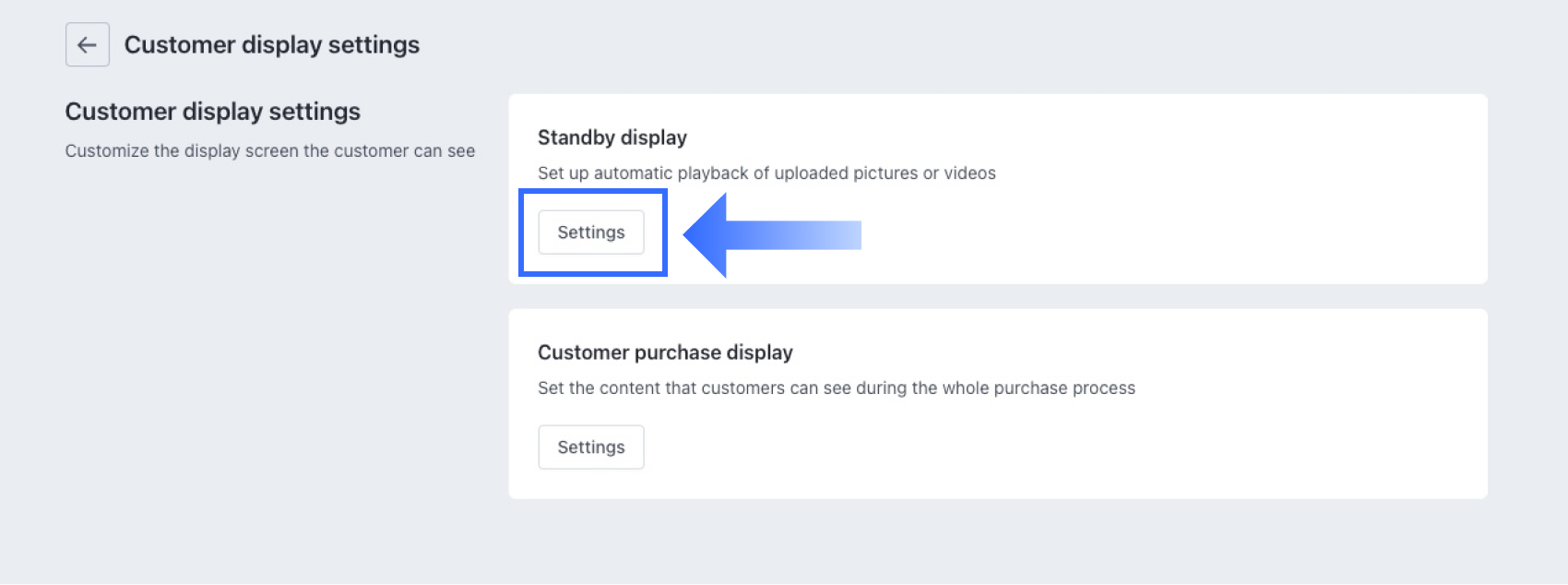Click the 'Set the content that customers' description

pos(836,388)
